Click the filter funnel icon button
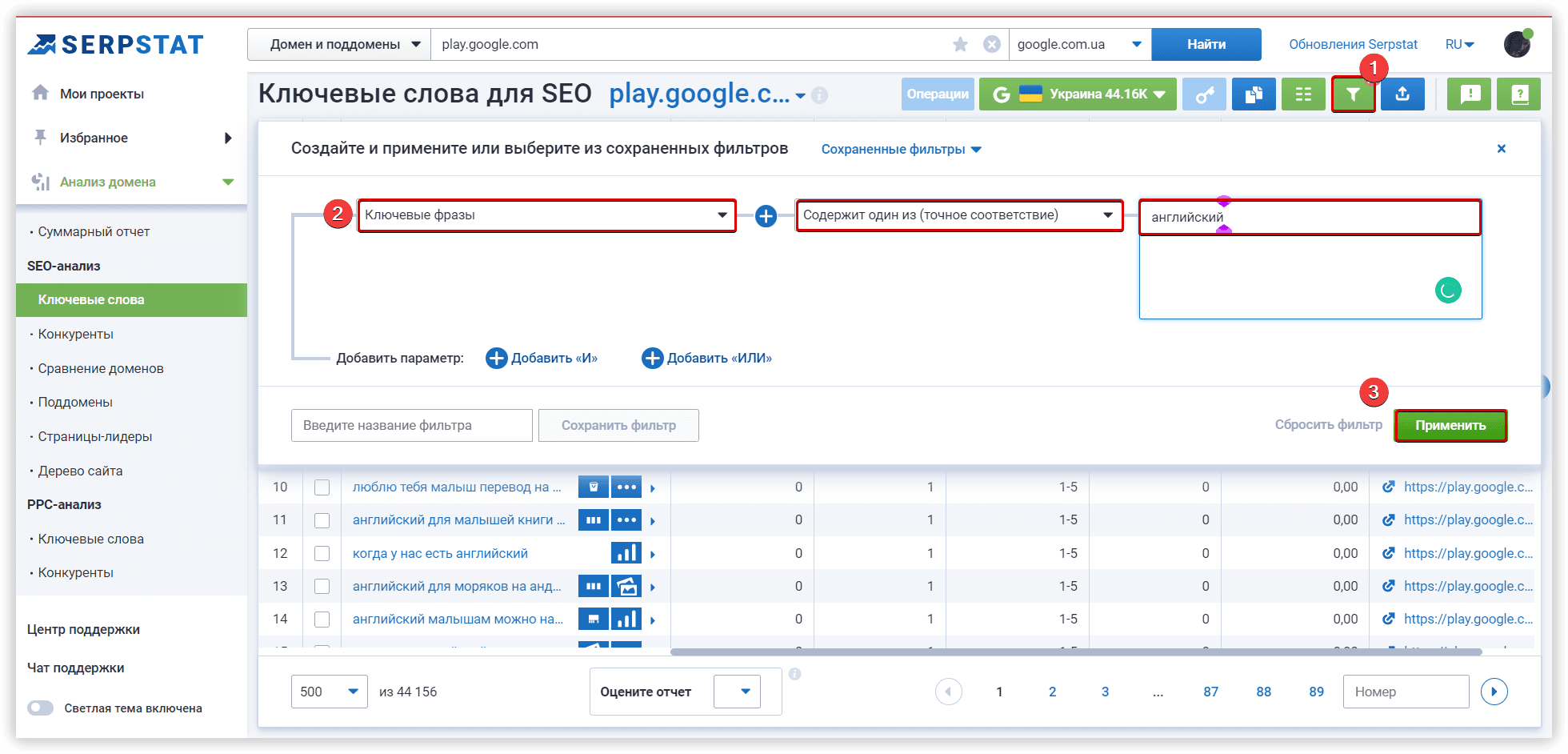The image size is (1568, 754). [1353, 94]
